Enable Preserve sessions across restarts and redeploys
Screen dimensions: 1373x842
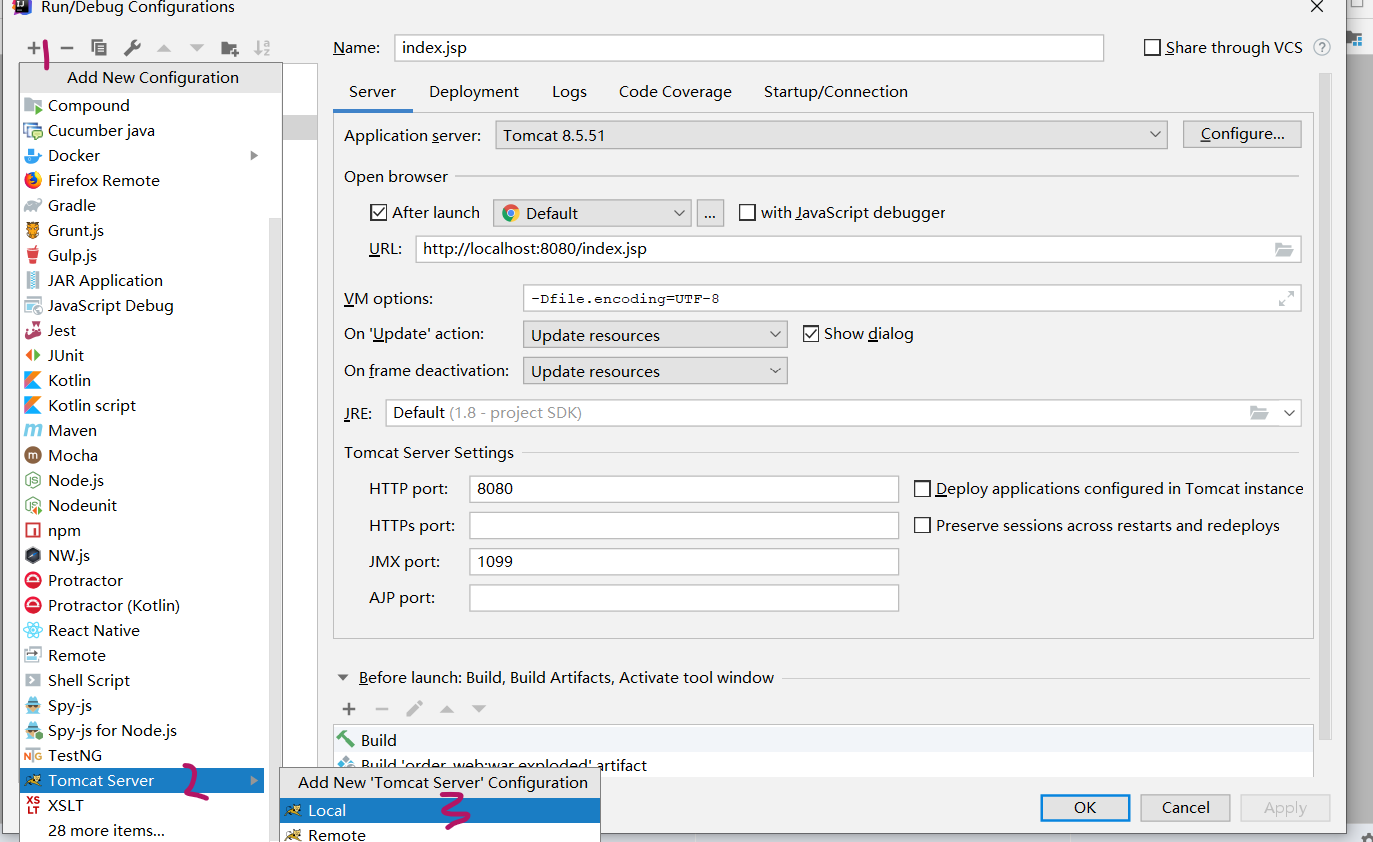922,525
